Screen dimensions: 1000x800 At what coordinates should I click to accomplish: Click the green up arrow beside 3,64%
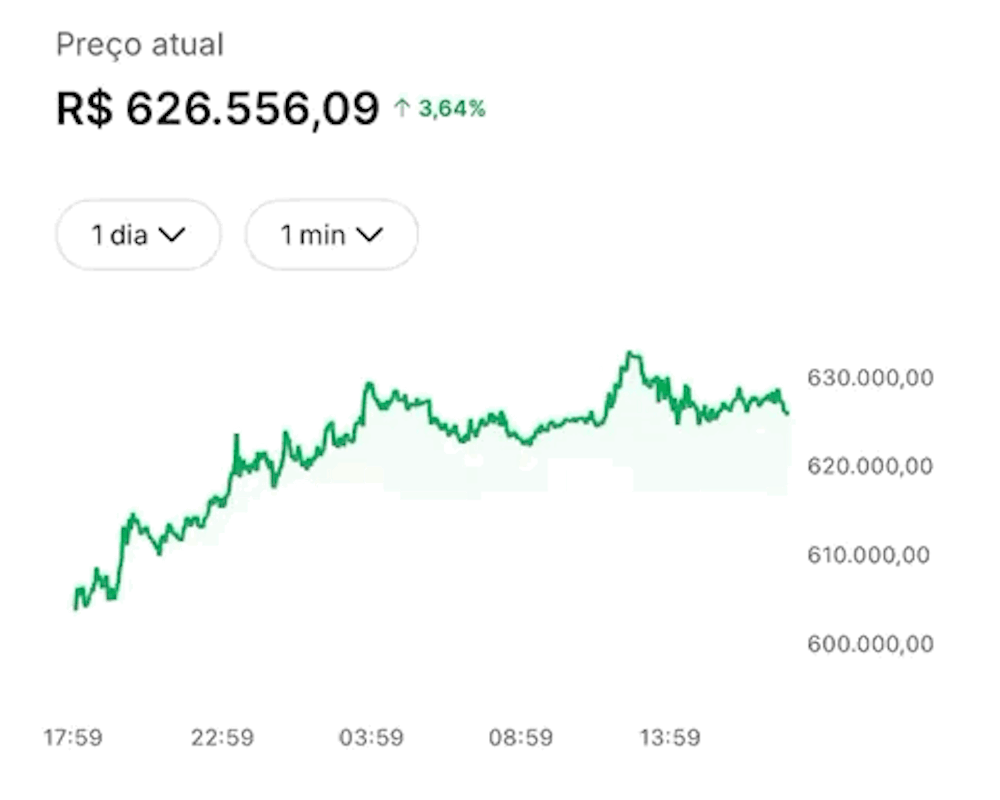click(402, 109)
